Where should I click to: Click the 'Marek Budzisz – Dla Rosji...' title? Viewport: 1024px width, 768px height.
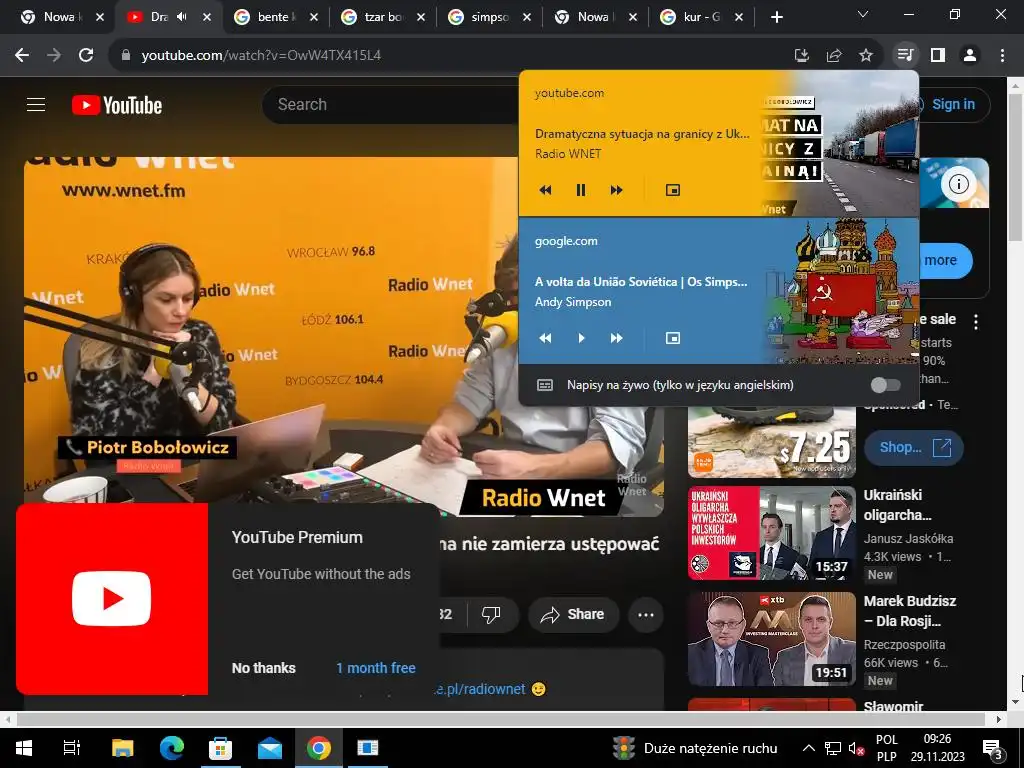tap(910, 611)
